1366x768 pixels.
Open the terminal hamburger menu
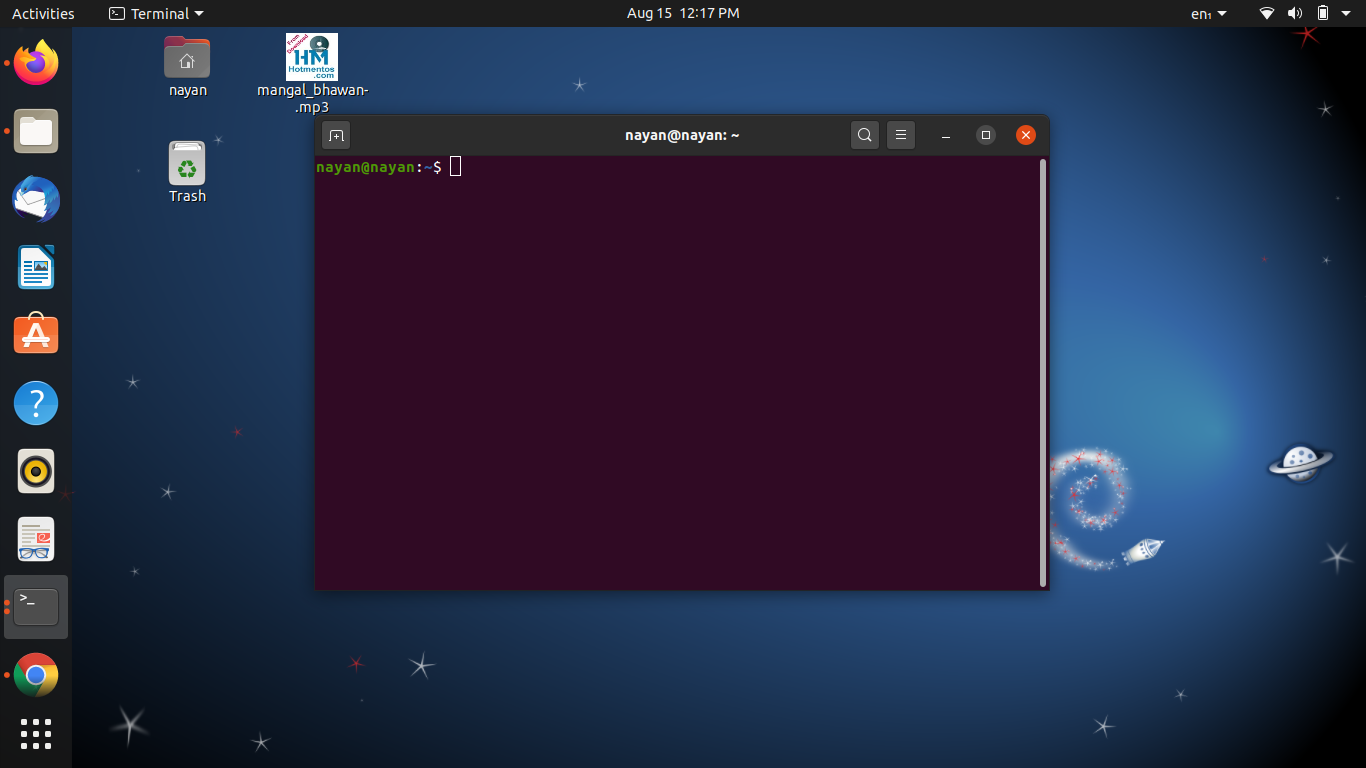tap(901, 134)
